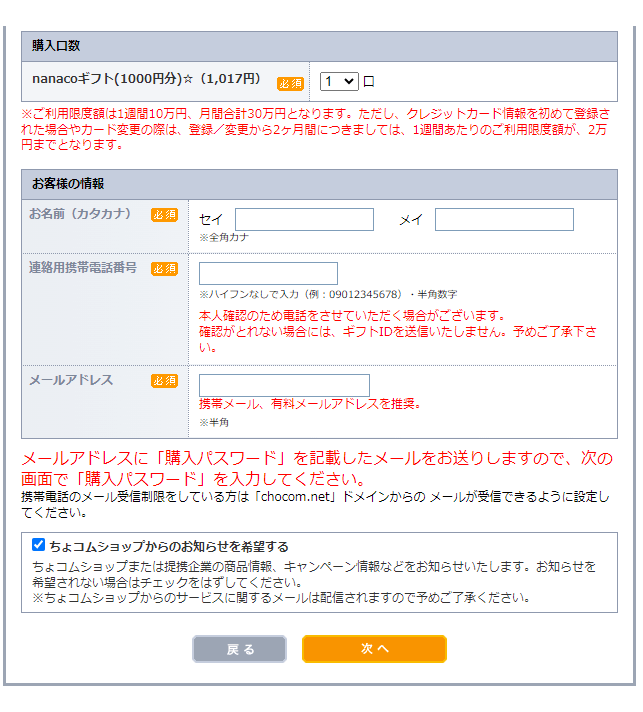Focus the mobile phone number field

tap(268, 274)
